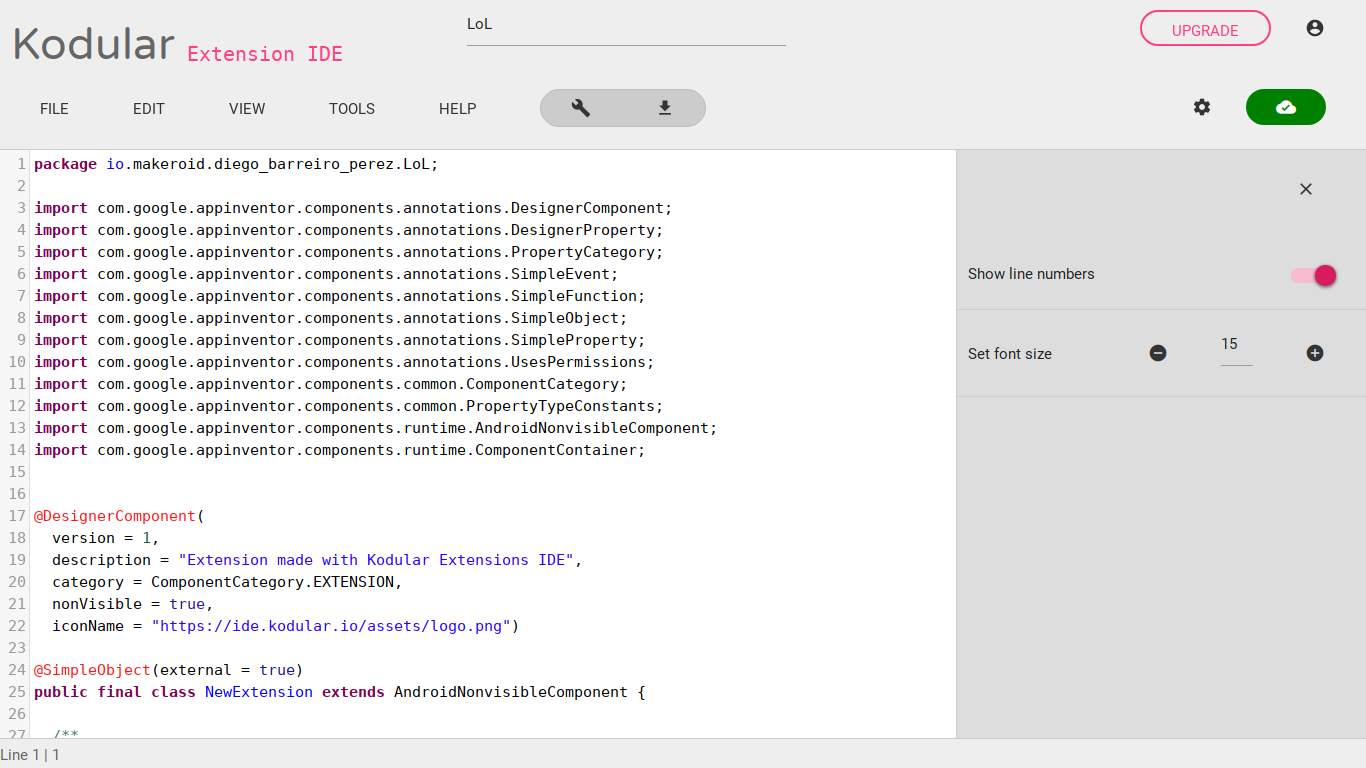1366x768 pixels.
Task: Click 'DesignerComponent;' import on line 3
Action: 592,208
